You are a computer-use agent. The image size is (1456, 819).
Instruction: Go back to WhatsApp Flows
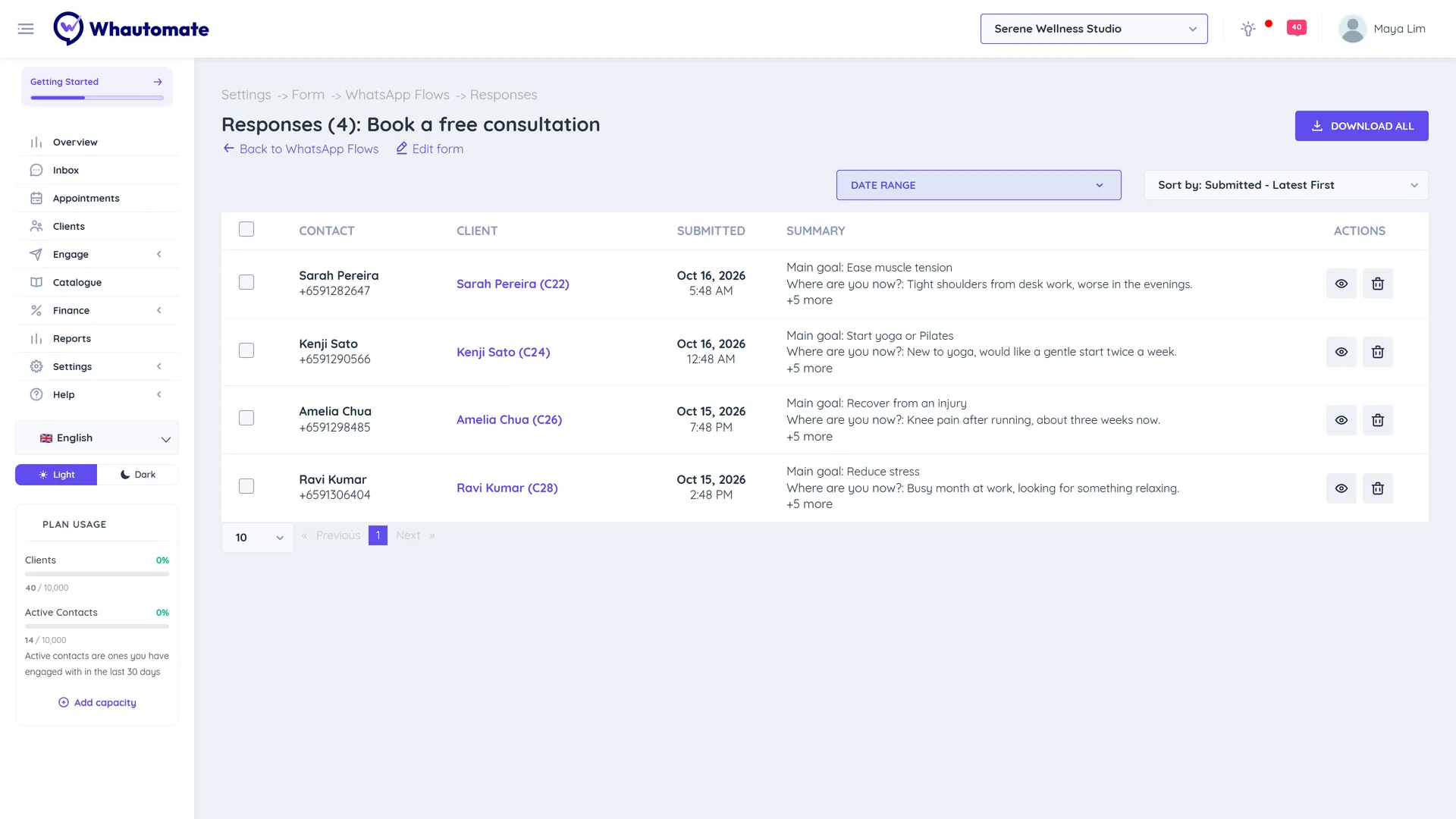[300, 149]
